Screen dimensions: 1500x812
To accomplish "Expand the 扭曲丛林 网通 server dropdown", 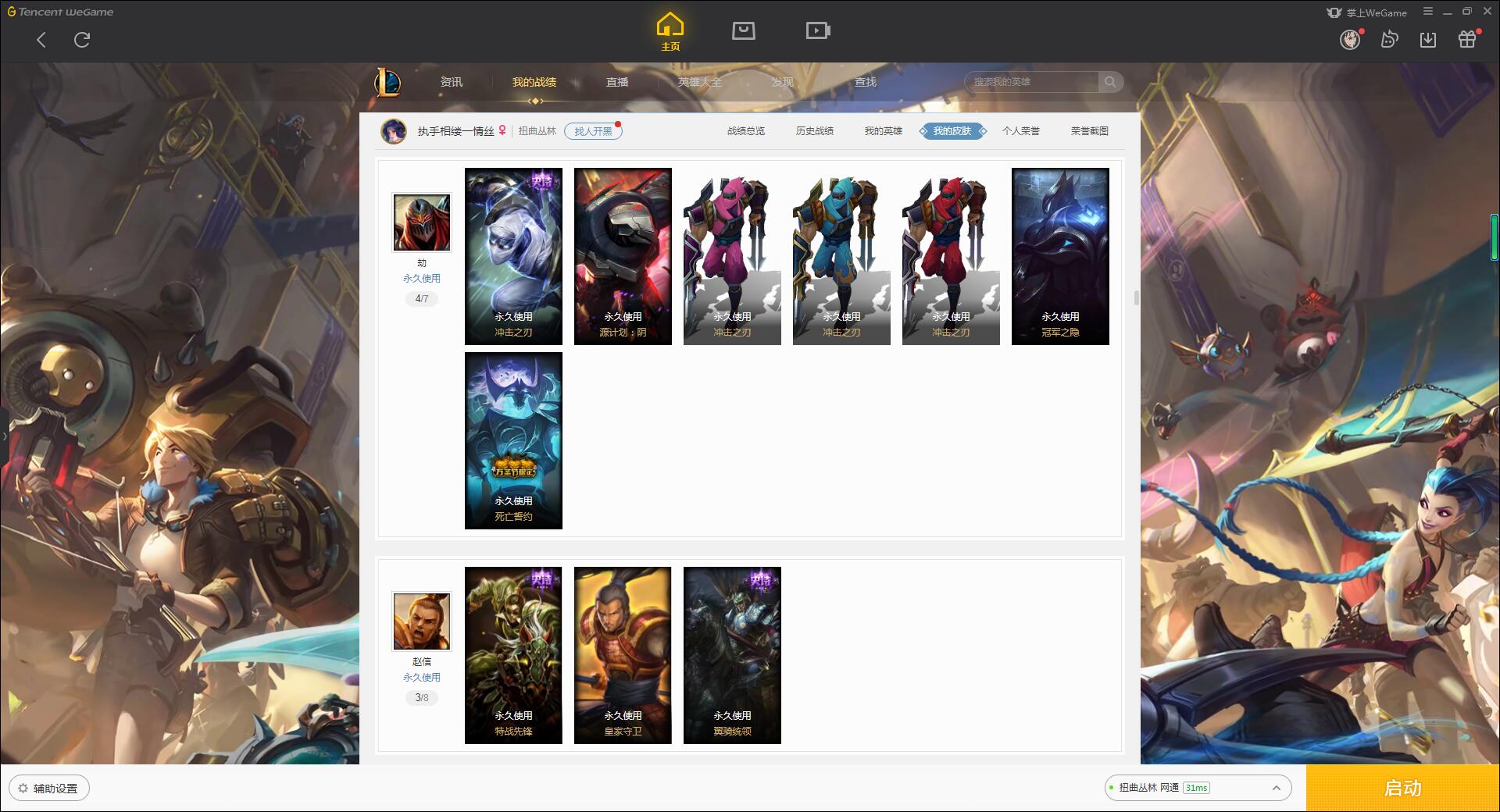I will click(x=1198, y=788).
